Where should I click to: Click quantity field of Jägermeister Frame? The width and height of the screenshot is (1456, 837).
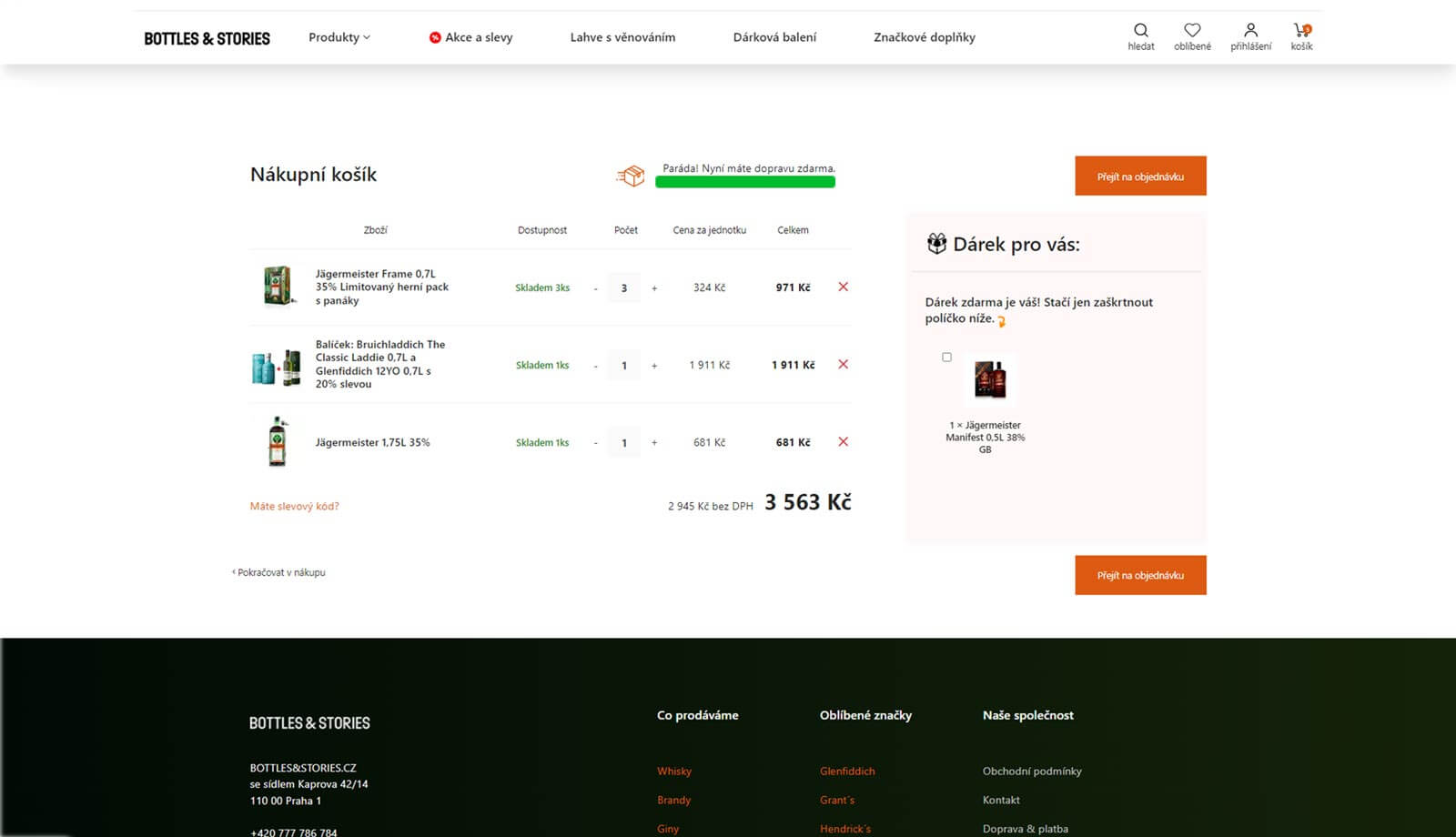tap(624, 288)
